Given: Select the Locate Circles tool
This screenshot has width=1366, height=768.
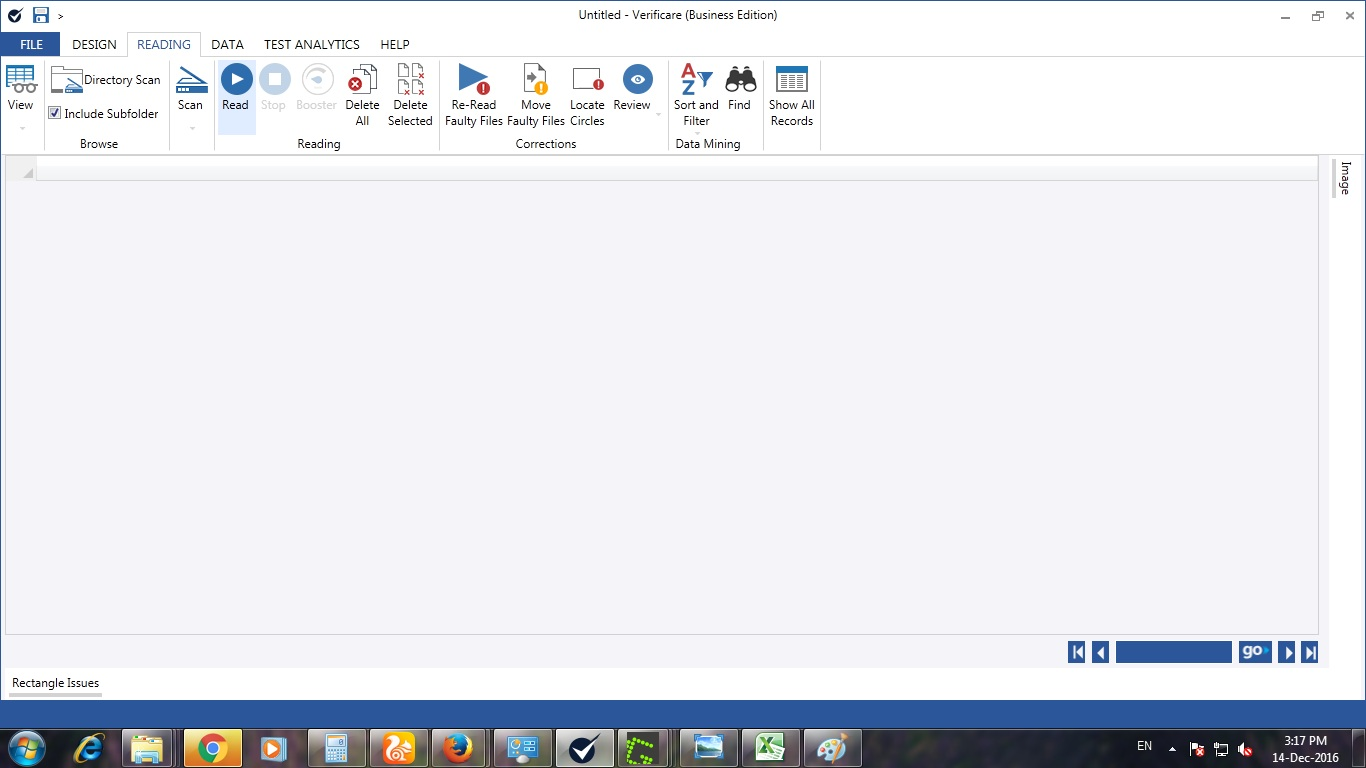Looking at the screenshot, I should tap(587, 80).
